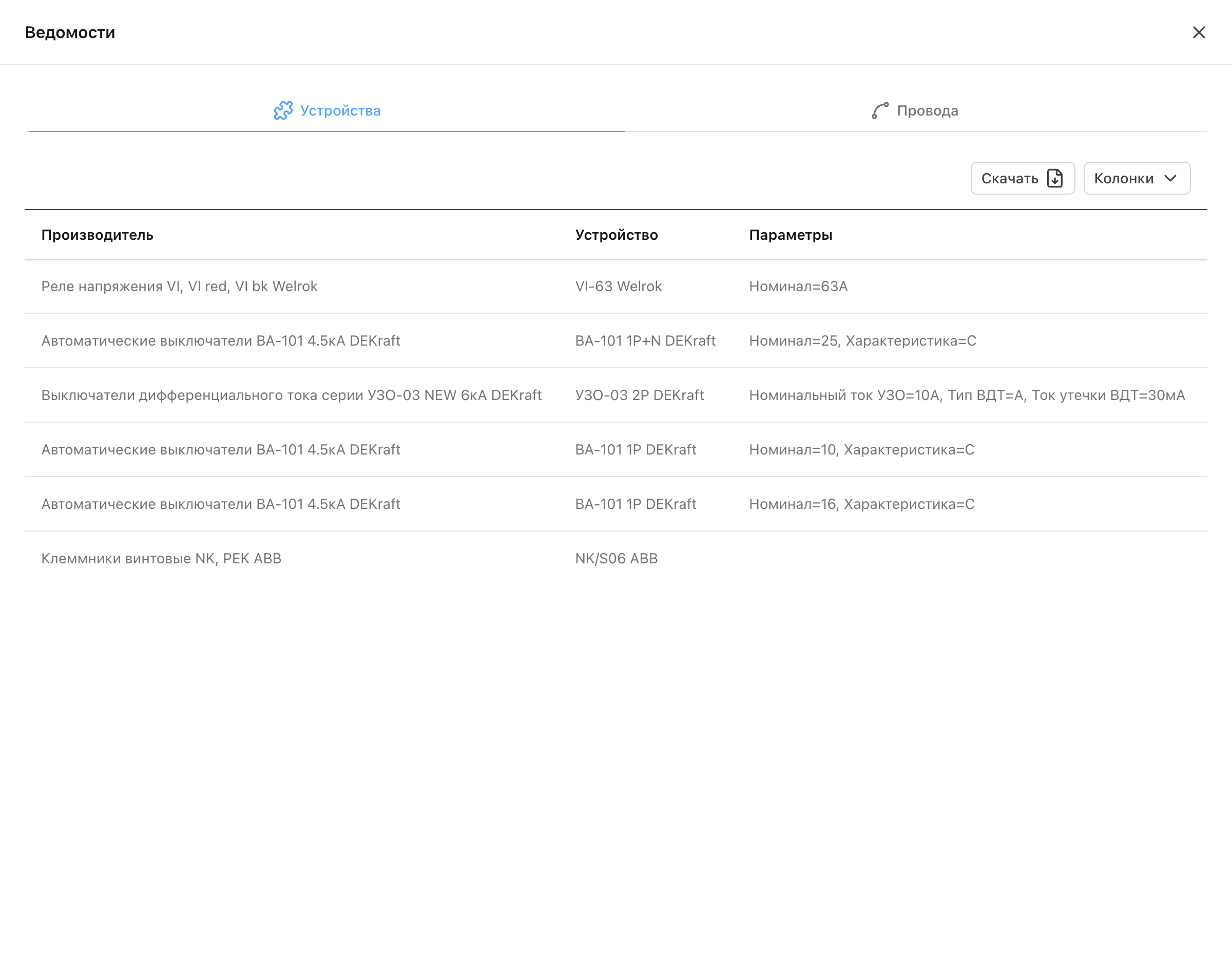Image resolution: width=1232 pixels, height=967 pixels.
Task: Click the VI-63 Welrok device cell
Action: (619, 287)
